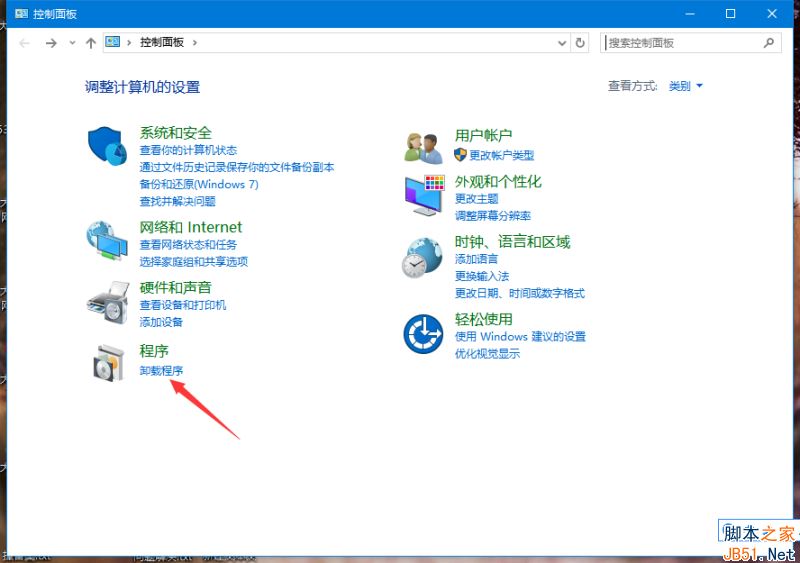This screenshot has height=563, width=800.
Task: Click the Appearance and Personalization monitor icon
Action: pos(423,194)
